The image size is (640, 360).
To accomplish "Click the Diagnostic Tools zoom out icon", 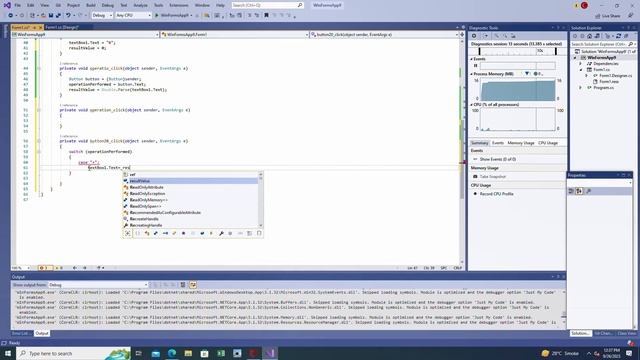I will pos(505,36).
